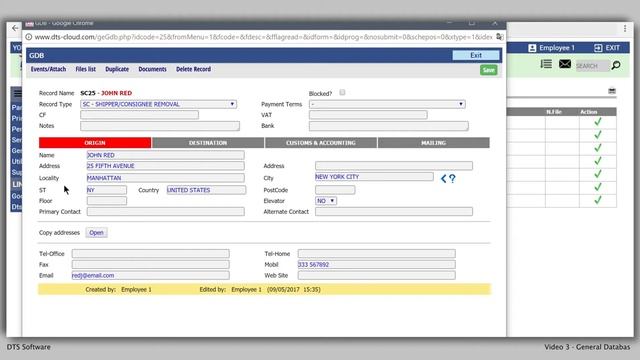640x360 pixels.
Task: Open the Elevator NO dropdown
Action: 326,201
